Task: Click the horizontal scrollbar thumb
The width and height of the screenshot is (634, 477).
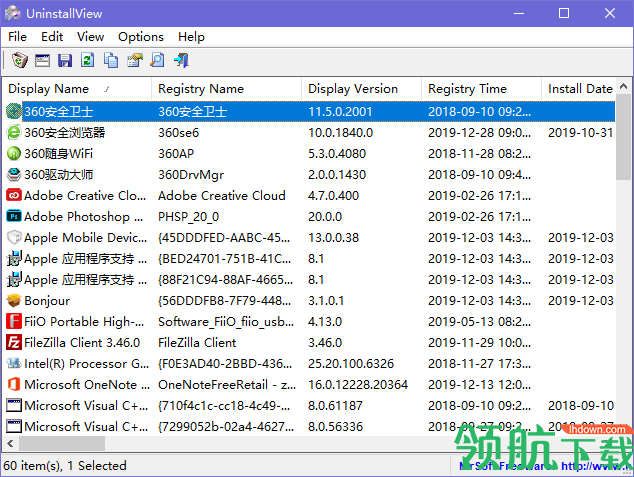Action: 62,443
